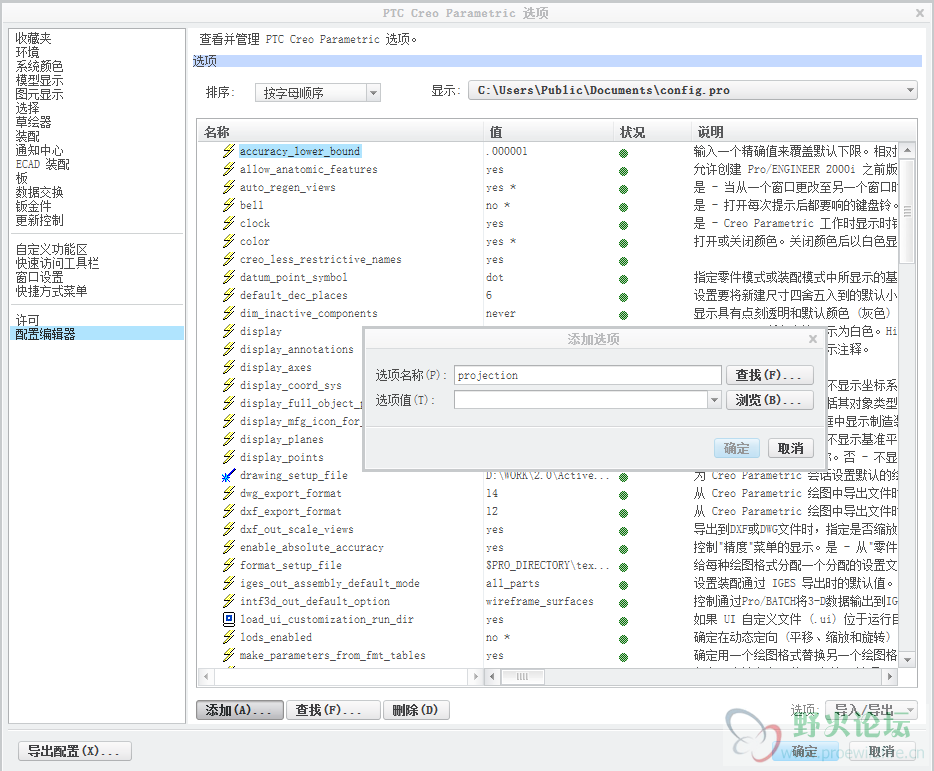Viewport: 934px width, 771px height.
Task: Click value wireframe_surfaces in list
Action: (x=540, y=601)
